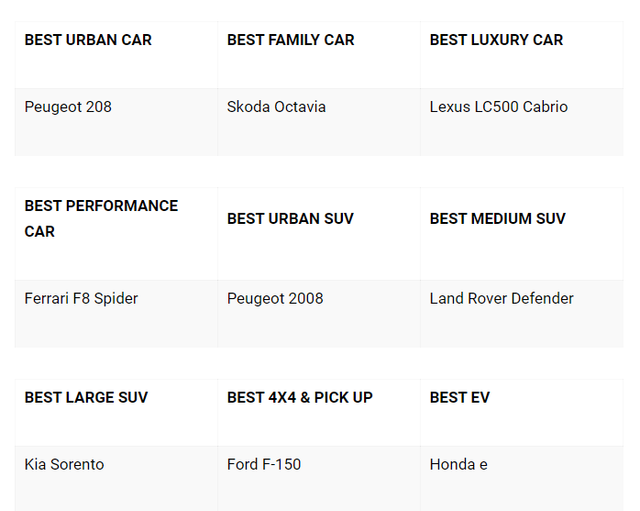Select the Kia Sorento cell
This screenshot has width=640, height=511.
(x=64, y=464)
